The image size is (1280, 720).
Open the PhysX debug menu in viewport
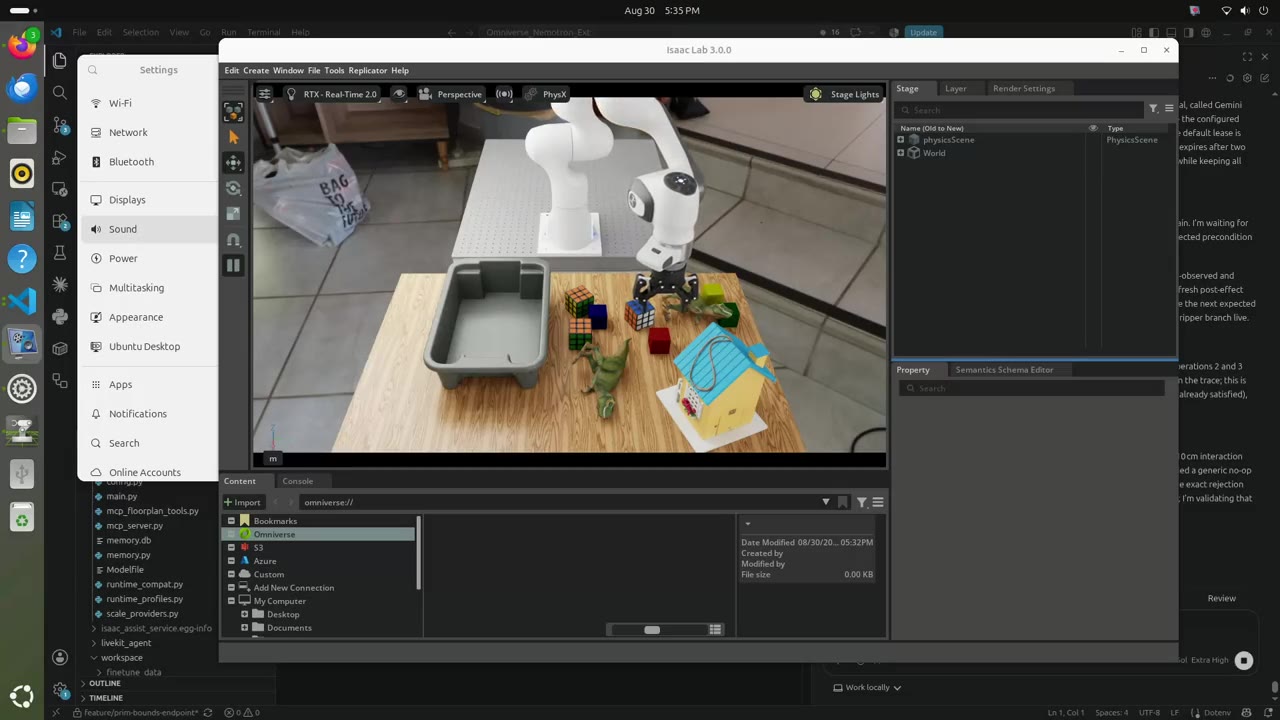point(546,94)
